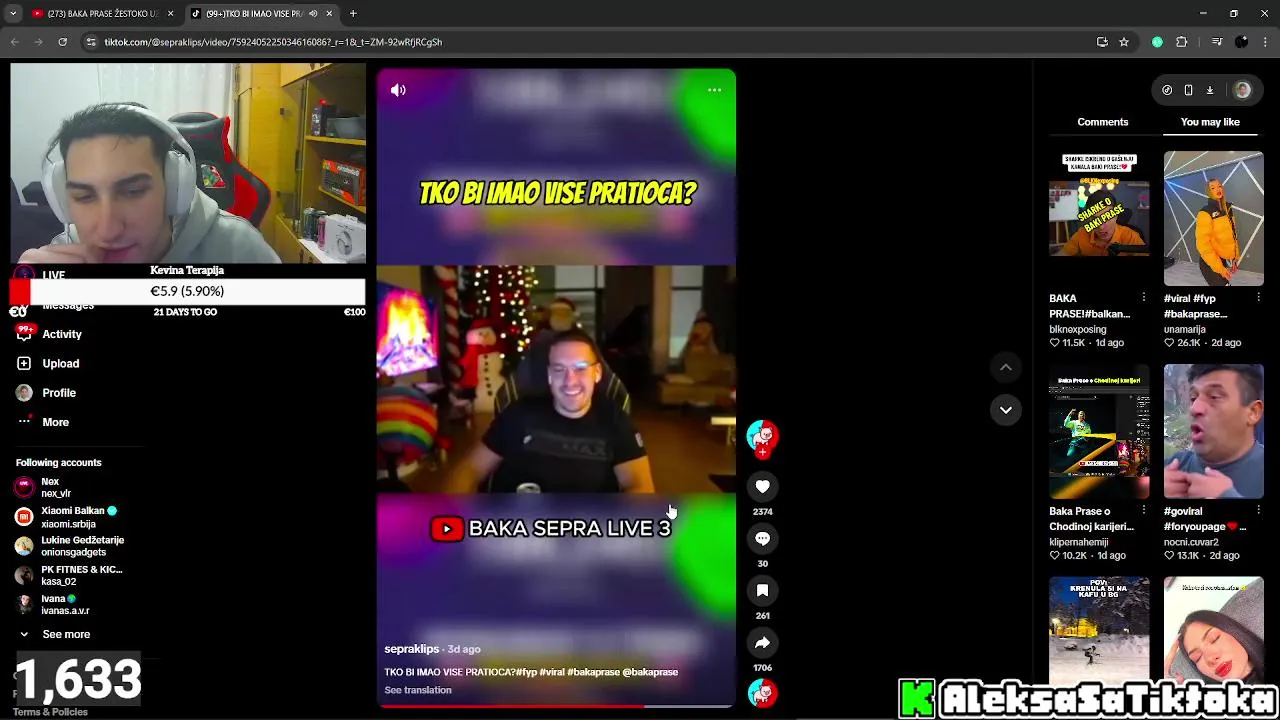Click the Terms & Policies link
Viewport: 1280px width, 720px height.
[x=50, y=712]
